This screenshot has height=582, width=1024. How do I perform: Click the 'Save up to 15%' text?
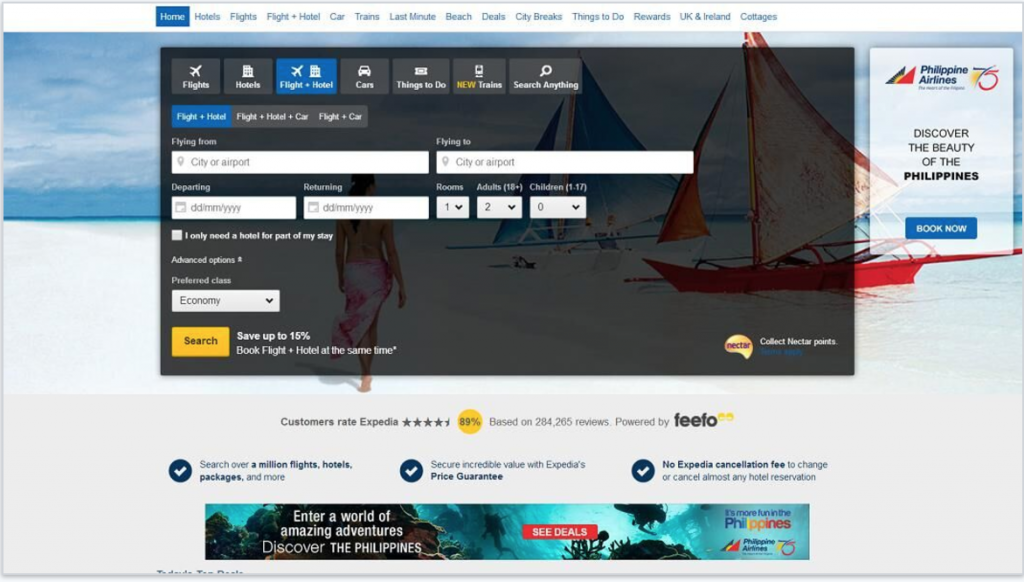click(x=273, y=336)
